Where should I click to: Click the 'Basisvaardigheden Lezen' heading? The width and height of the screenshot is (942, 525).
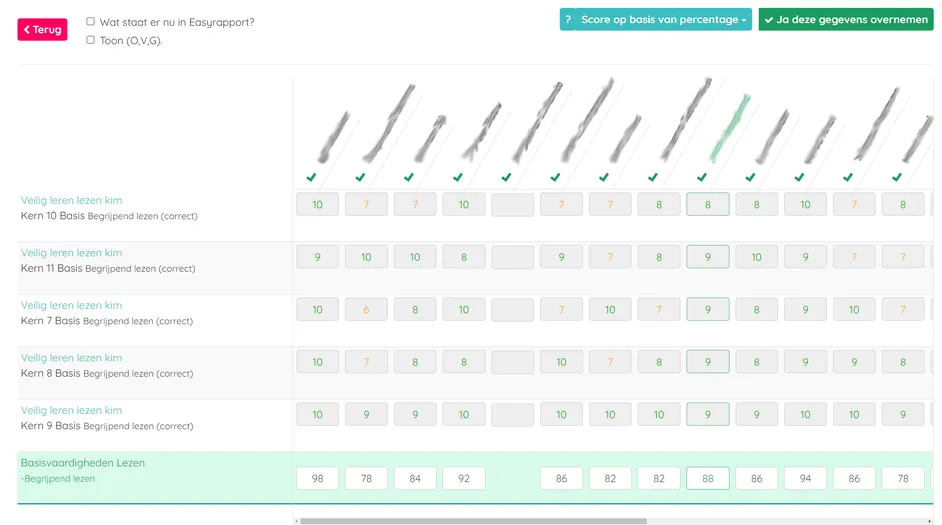pyautogui.click(x=82, y=463)
